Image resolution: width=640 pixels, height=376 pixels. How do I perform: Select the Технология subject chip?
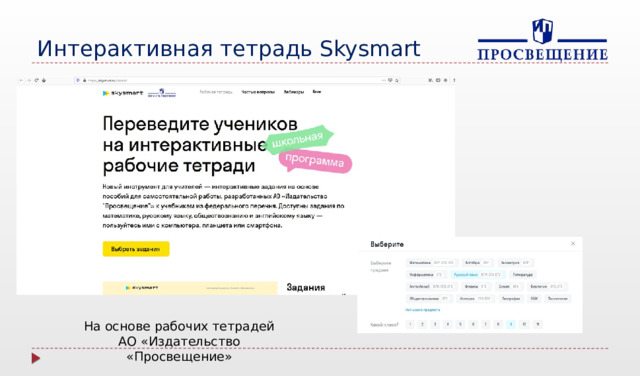[558, 298]
